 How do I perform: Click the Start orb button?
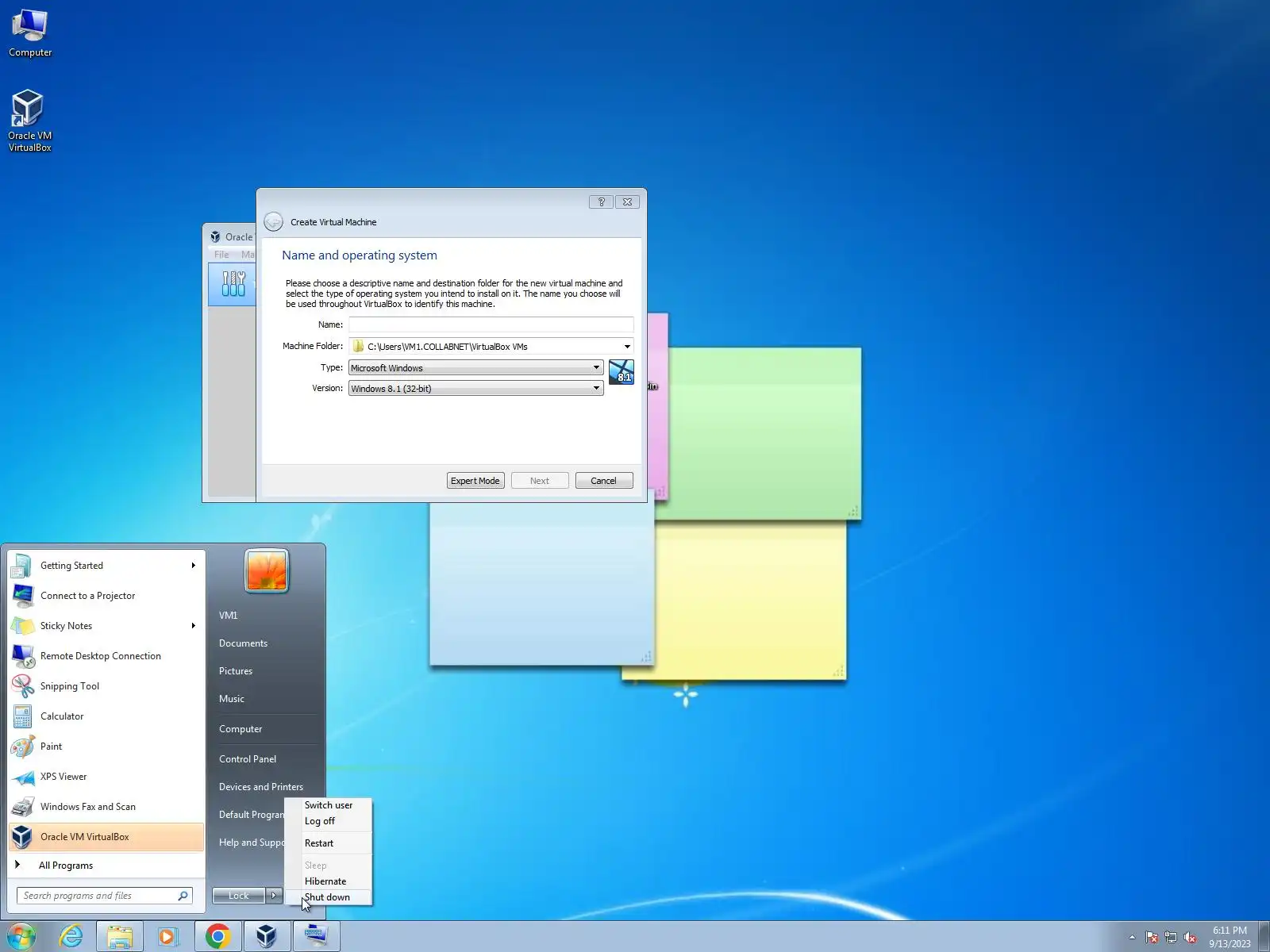[21, 937]
